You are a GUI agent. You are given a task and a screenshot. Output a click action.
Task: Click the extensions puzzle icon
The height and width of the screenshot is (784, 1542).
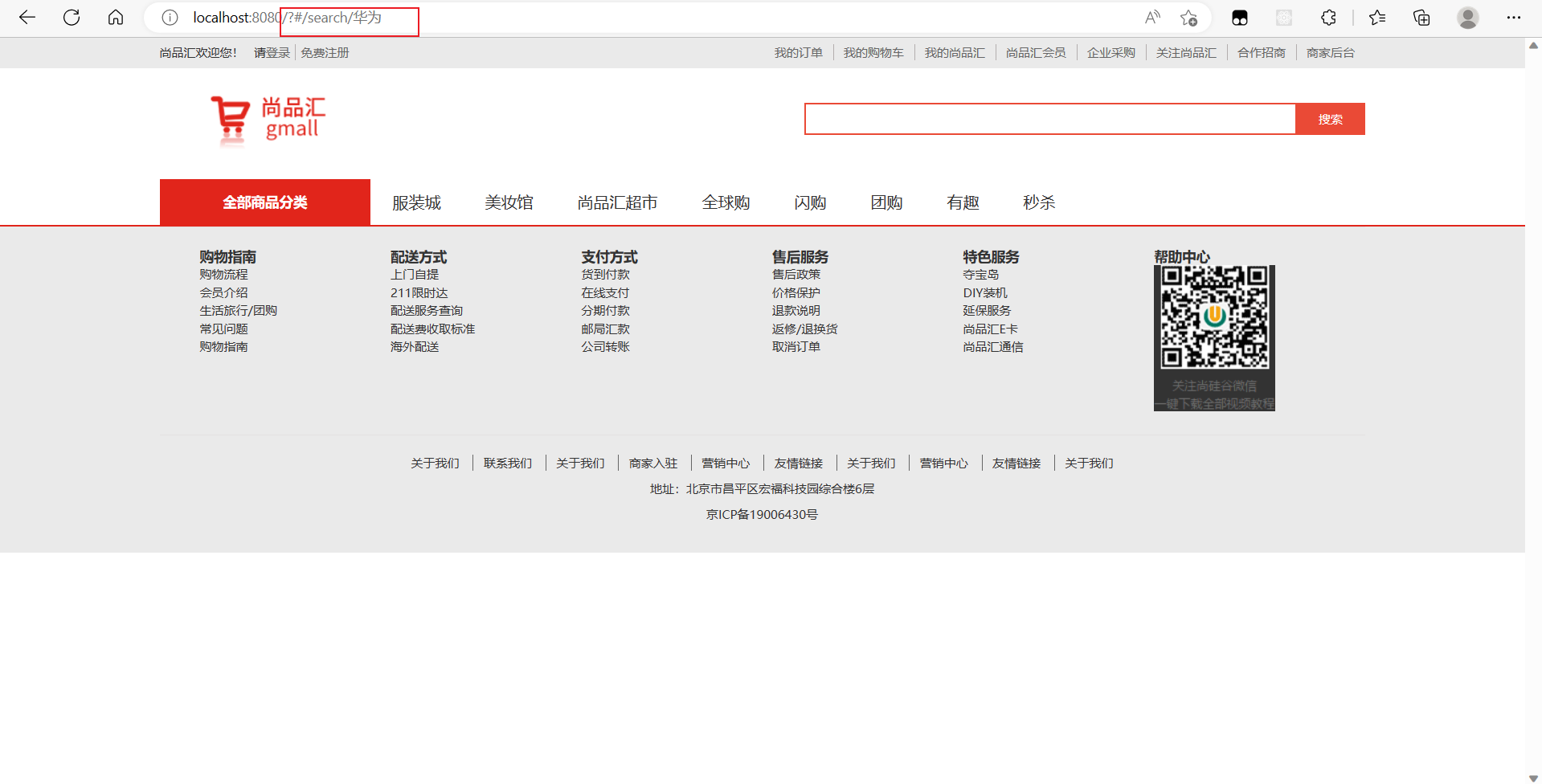click(1329, 17)
